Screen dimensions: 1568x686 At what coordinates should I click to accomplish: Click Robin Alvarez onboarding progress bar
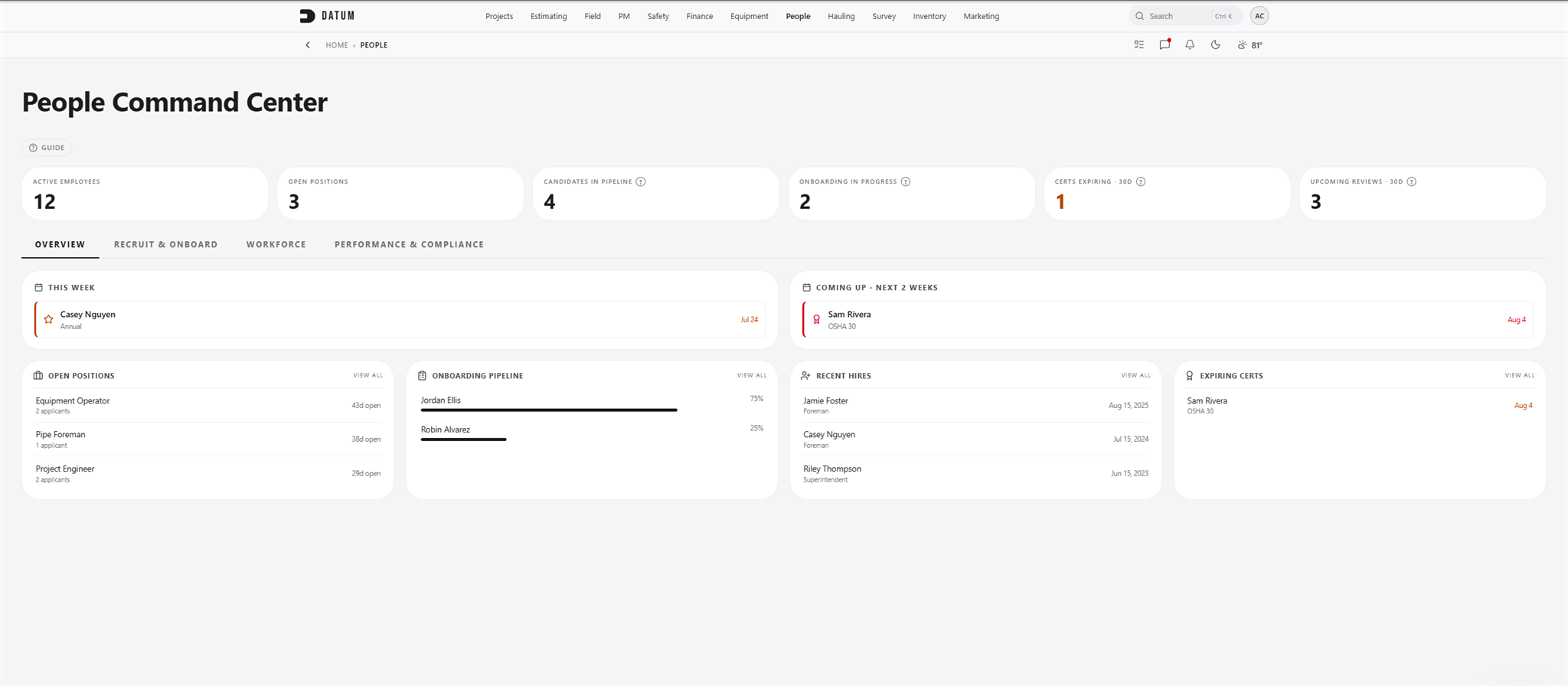[463, 439]
